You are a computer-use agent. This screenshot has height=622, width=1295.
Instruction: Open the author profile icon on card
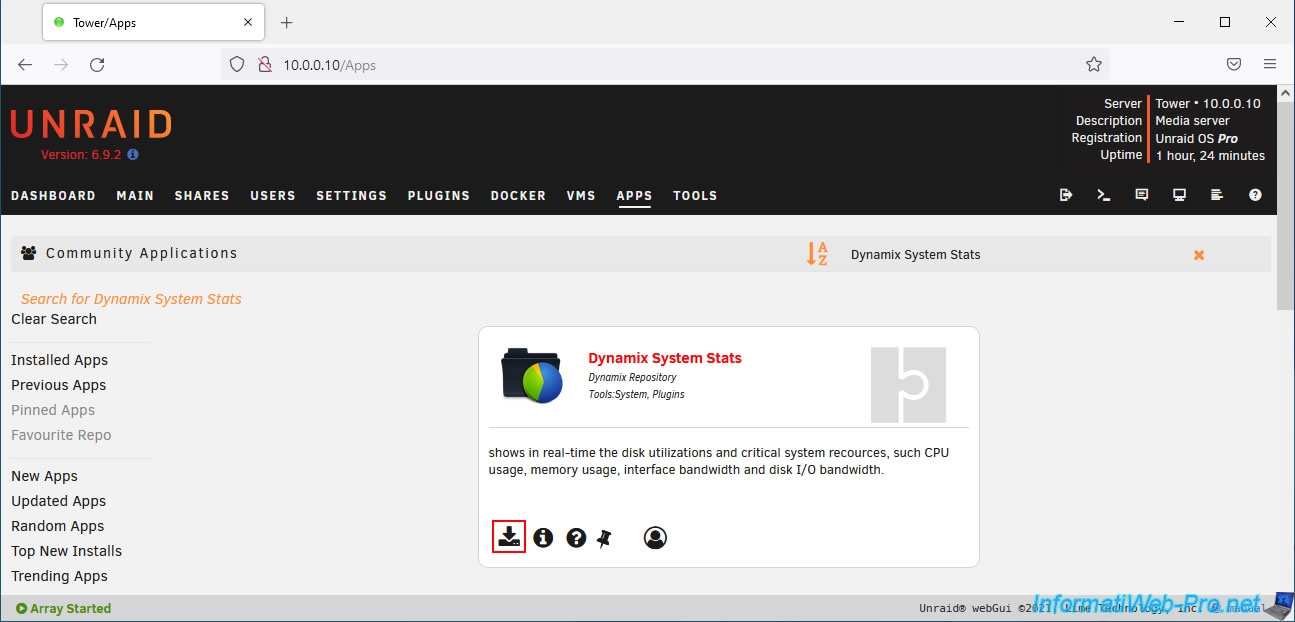(x=655, y=538)
